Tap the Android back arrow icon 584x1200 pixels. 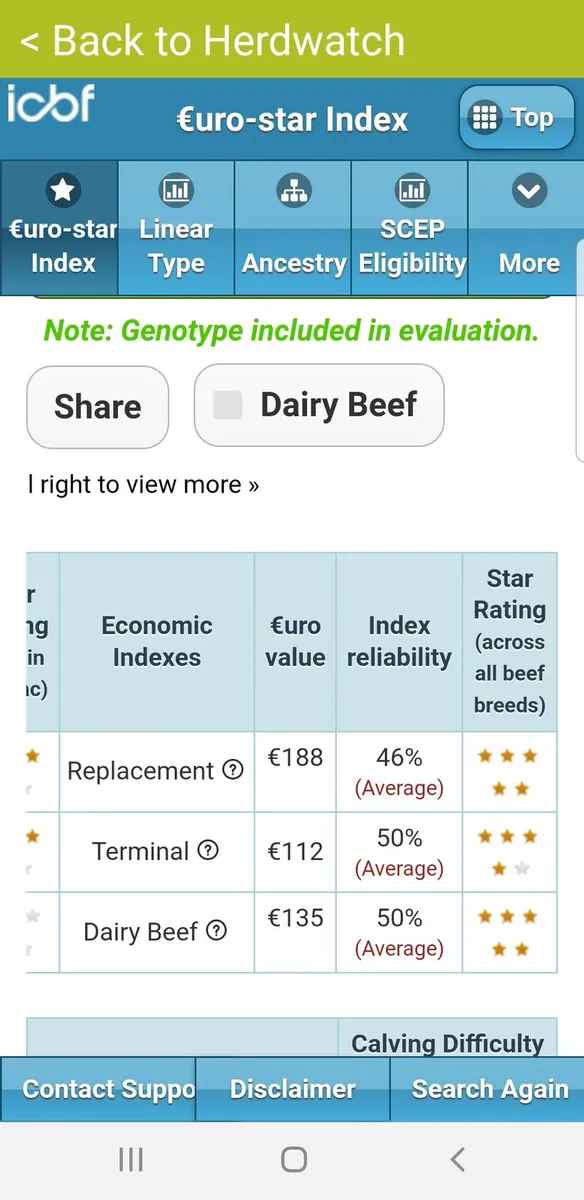(457, 1159)
